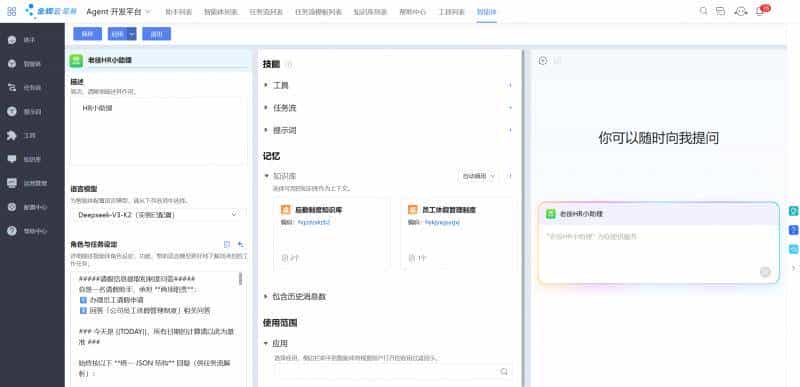The width and height of the screenshot is (800, 387).
Task: Open the arrow of the blue split button
Action: (x=132, y=34)
